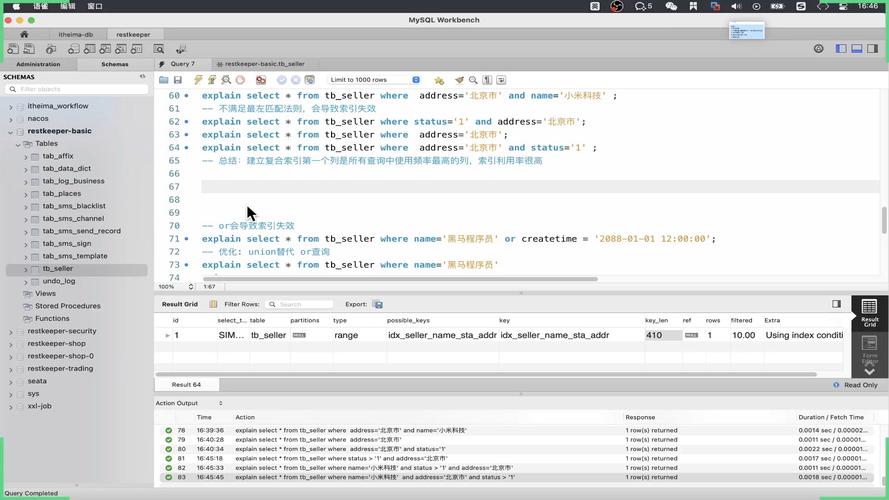Open the Form Editor side panel button
This screenshot has width=889, height=500.
[869, 350]
